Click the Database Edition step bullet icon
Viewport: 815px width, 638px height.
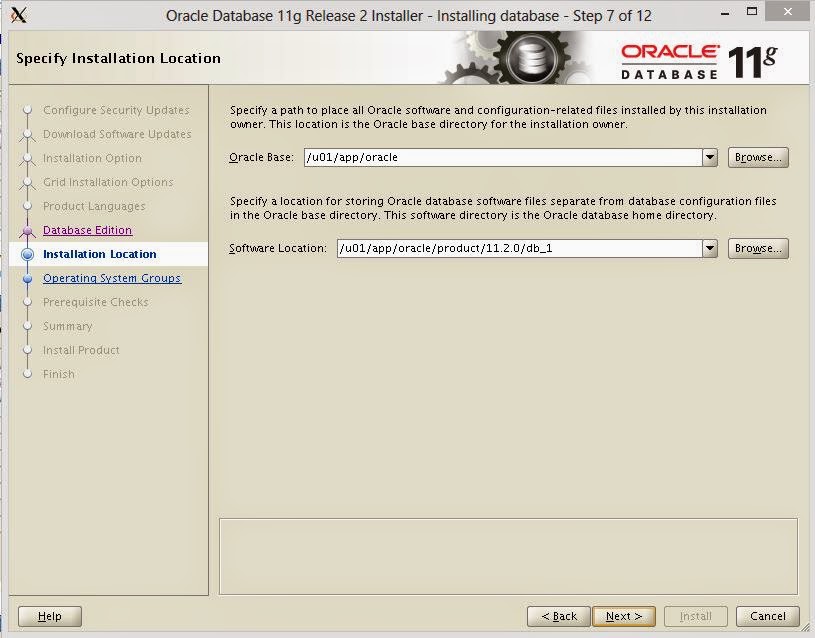tap(28, 230)
